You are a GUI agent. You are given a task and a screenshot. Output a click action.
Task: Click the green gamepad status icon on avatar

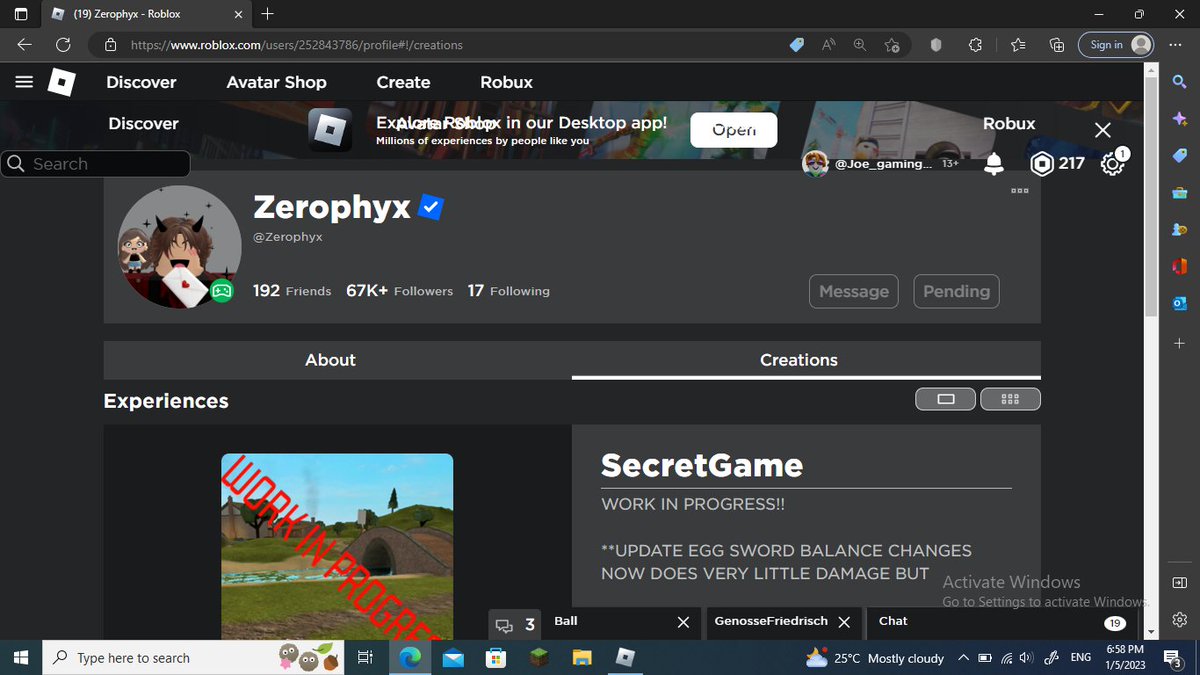(222, 290)
